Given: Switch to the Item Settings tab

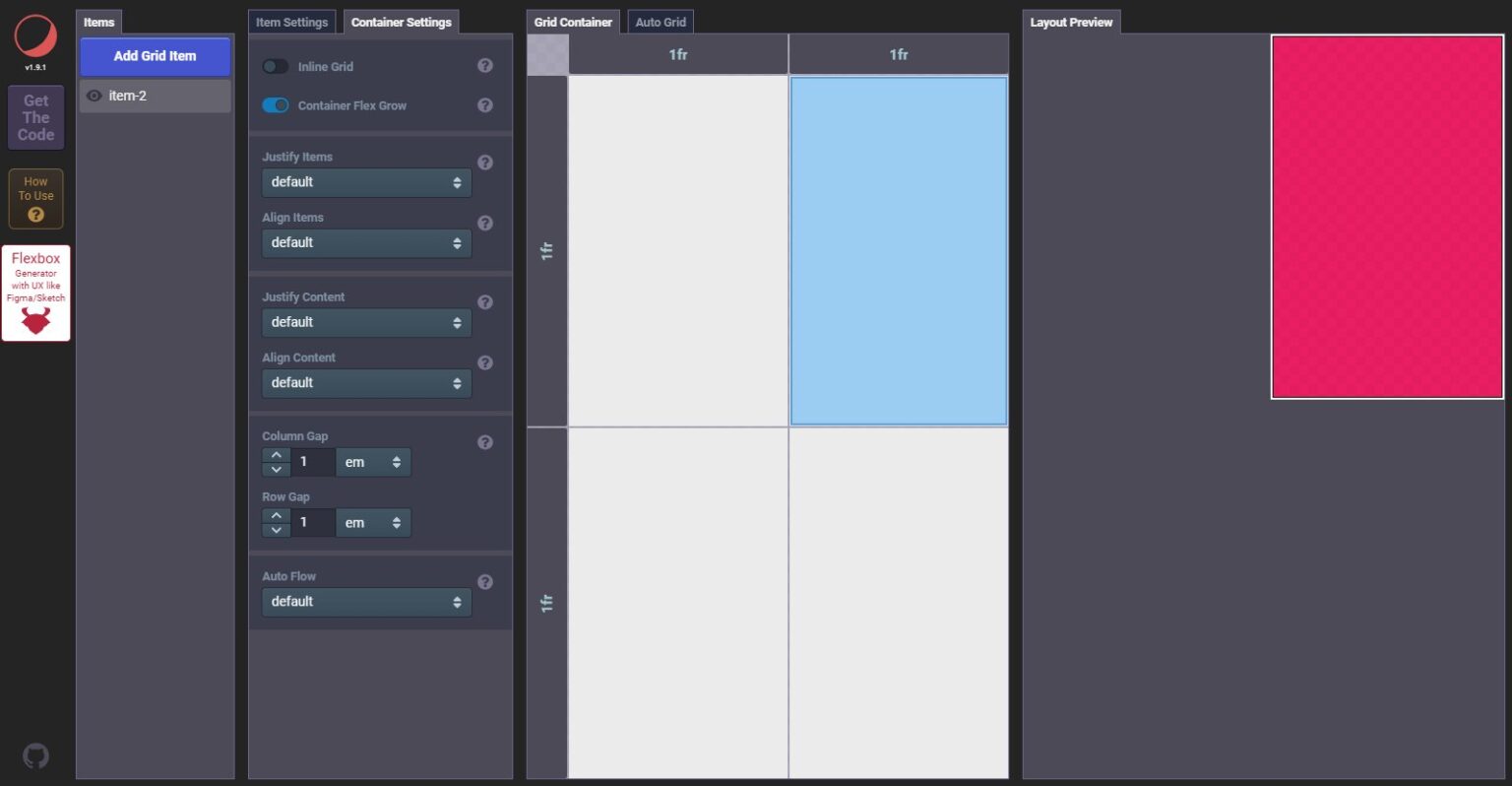Looking at the screenshot, I should (291, 21).
